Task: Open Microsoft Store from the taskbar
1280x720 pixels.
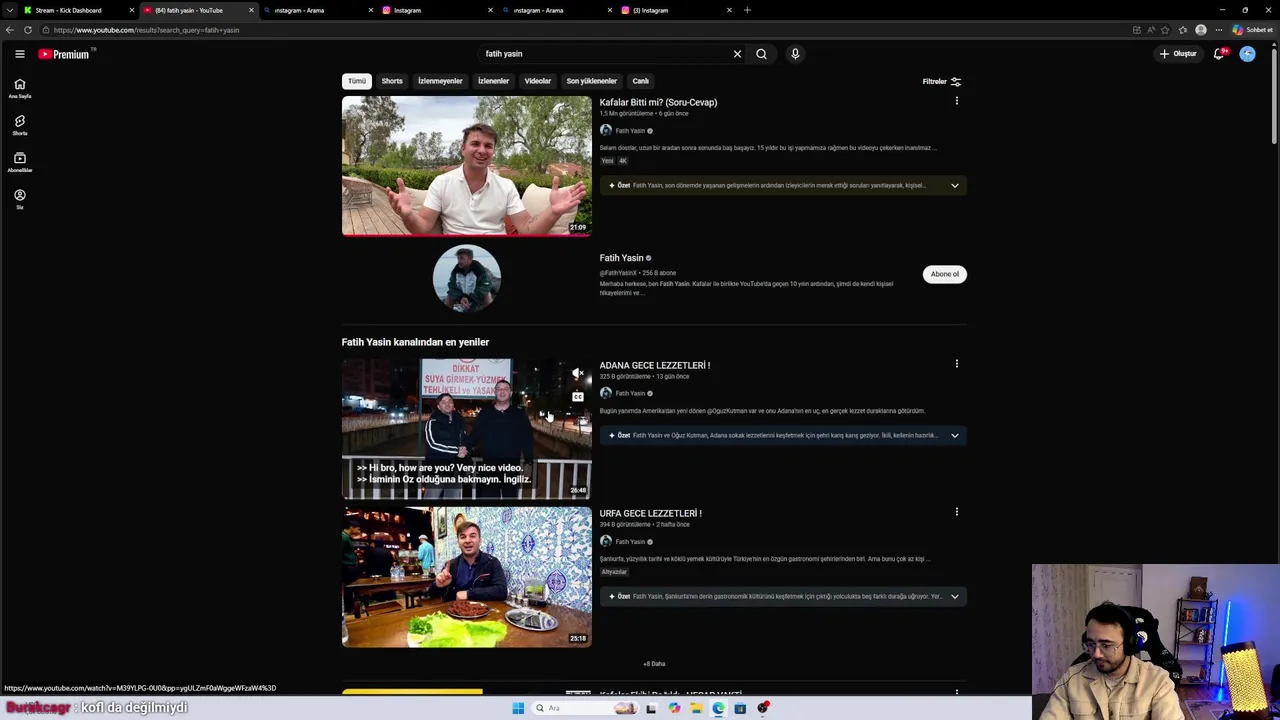Action: [740, 708]
